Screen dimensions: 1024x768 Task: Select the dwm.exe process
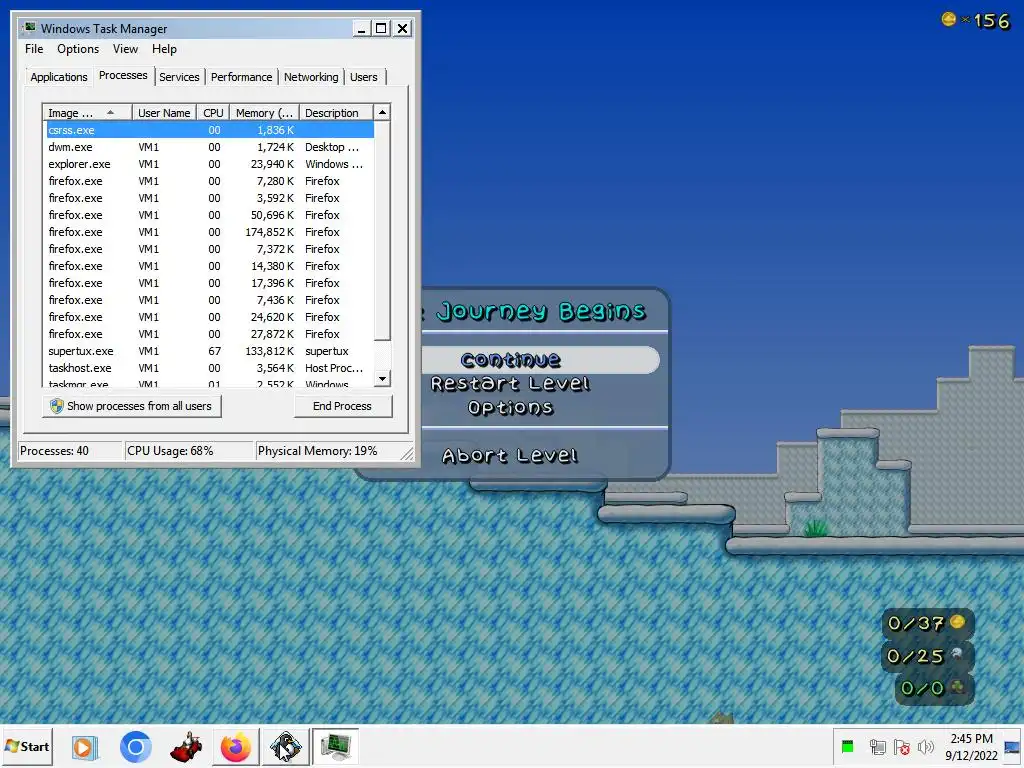(209, 147)
